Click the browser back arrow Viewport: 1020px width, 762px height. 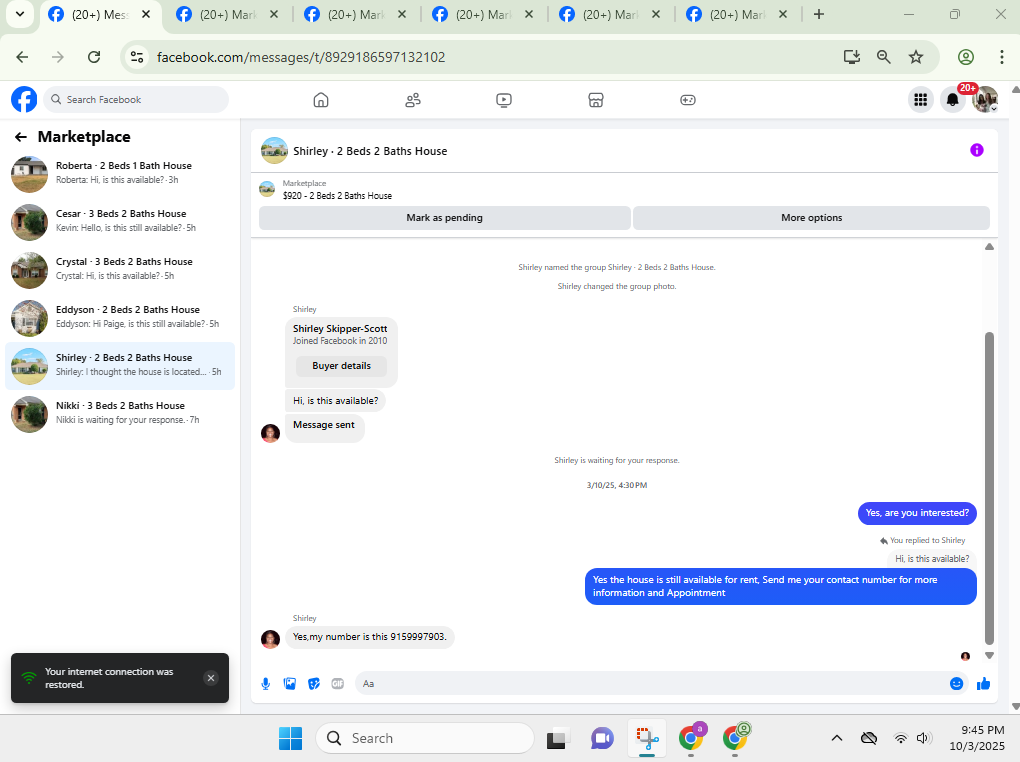pos(22,57)
